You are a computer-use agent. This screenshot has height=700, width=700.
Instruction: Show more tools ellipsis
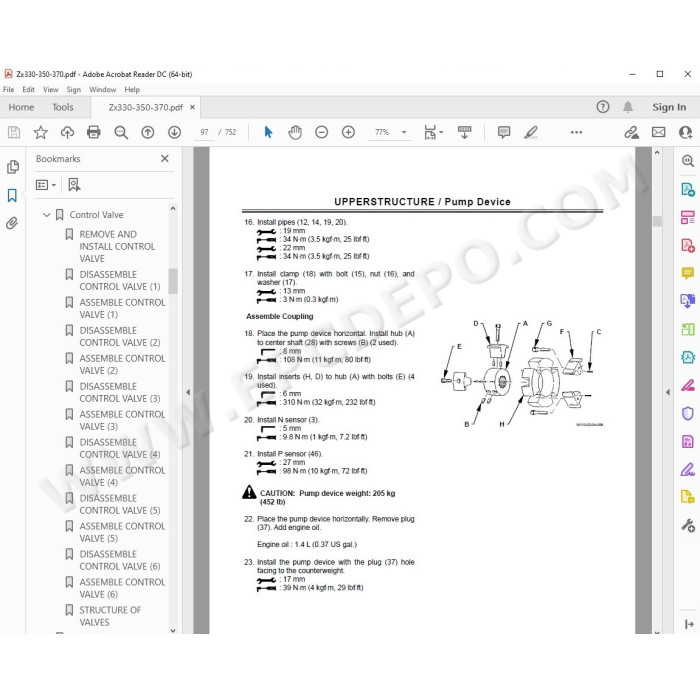(x=576, y=132)
